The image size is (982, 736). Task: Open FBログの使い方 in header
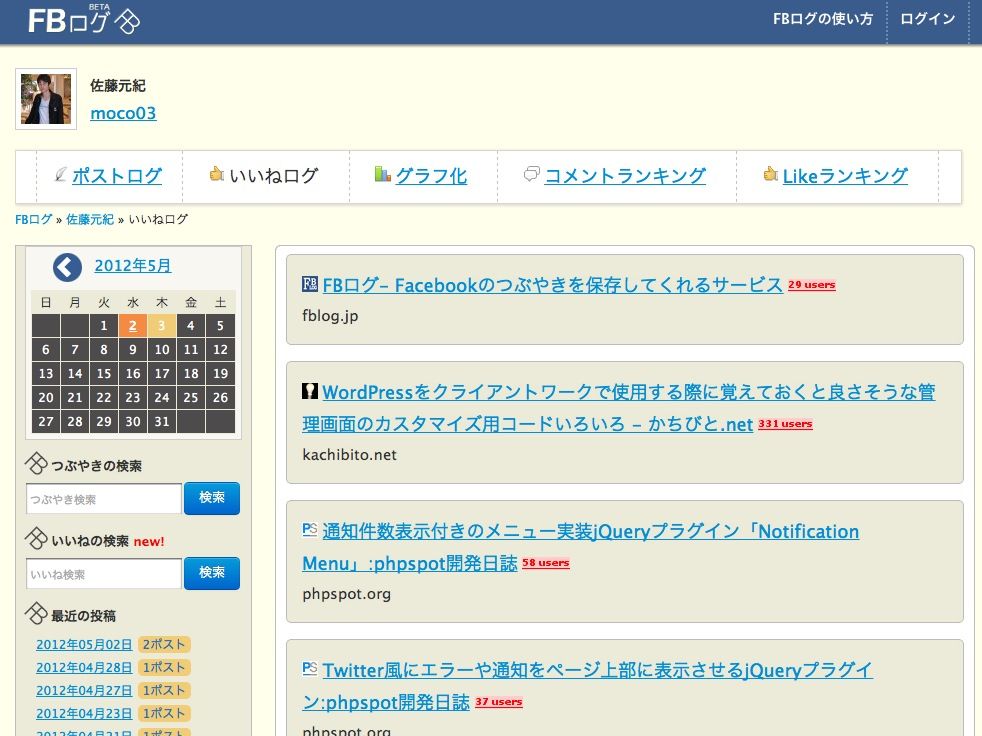pos(822,19)
